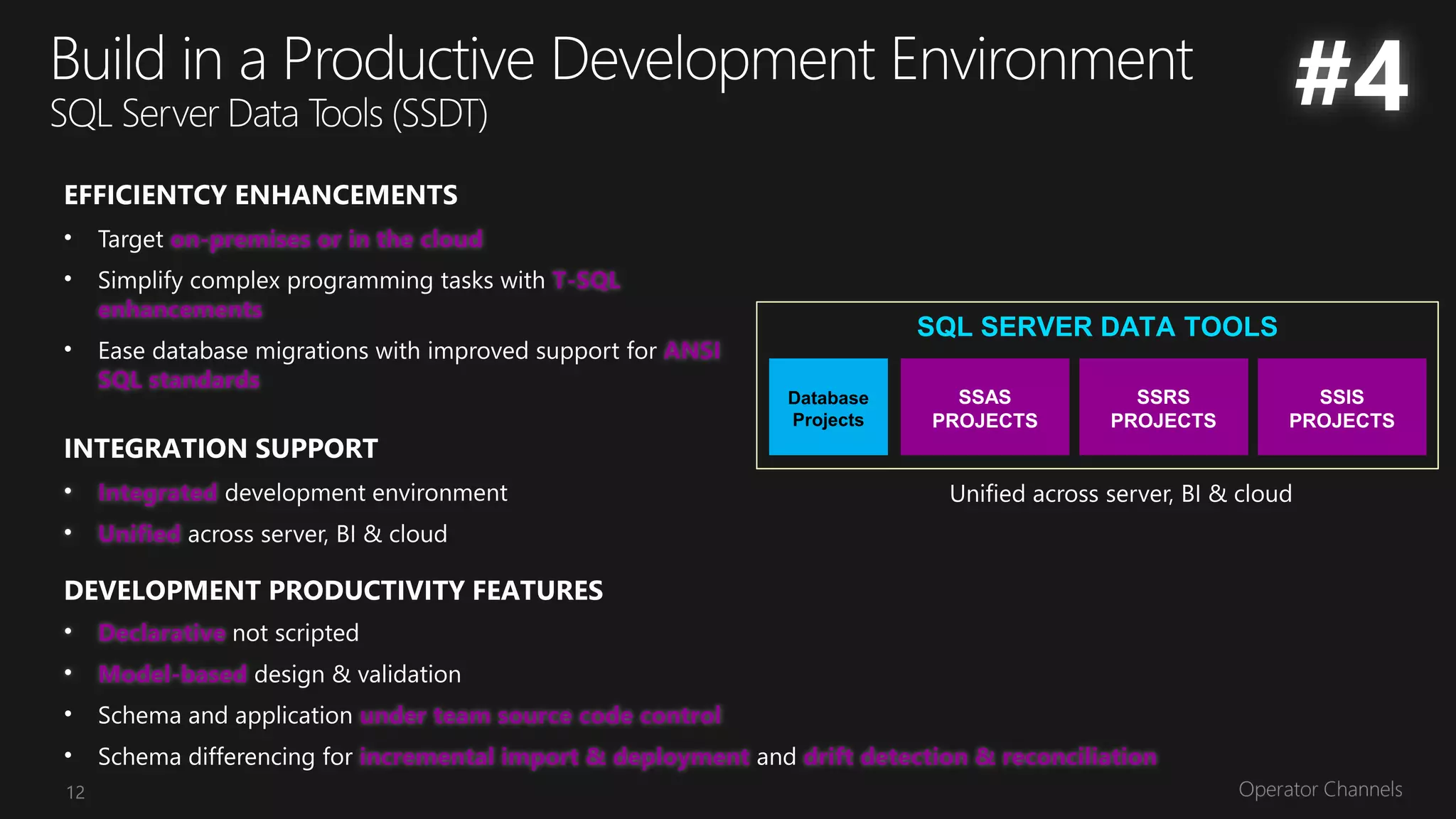This screenshot has height=819, width=1456.
Task: Click the Operator Channels footer text
Action: click(1320, 789)
